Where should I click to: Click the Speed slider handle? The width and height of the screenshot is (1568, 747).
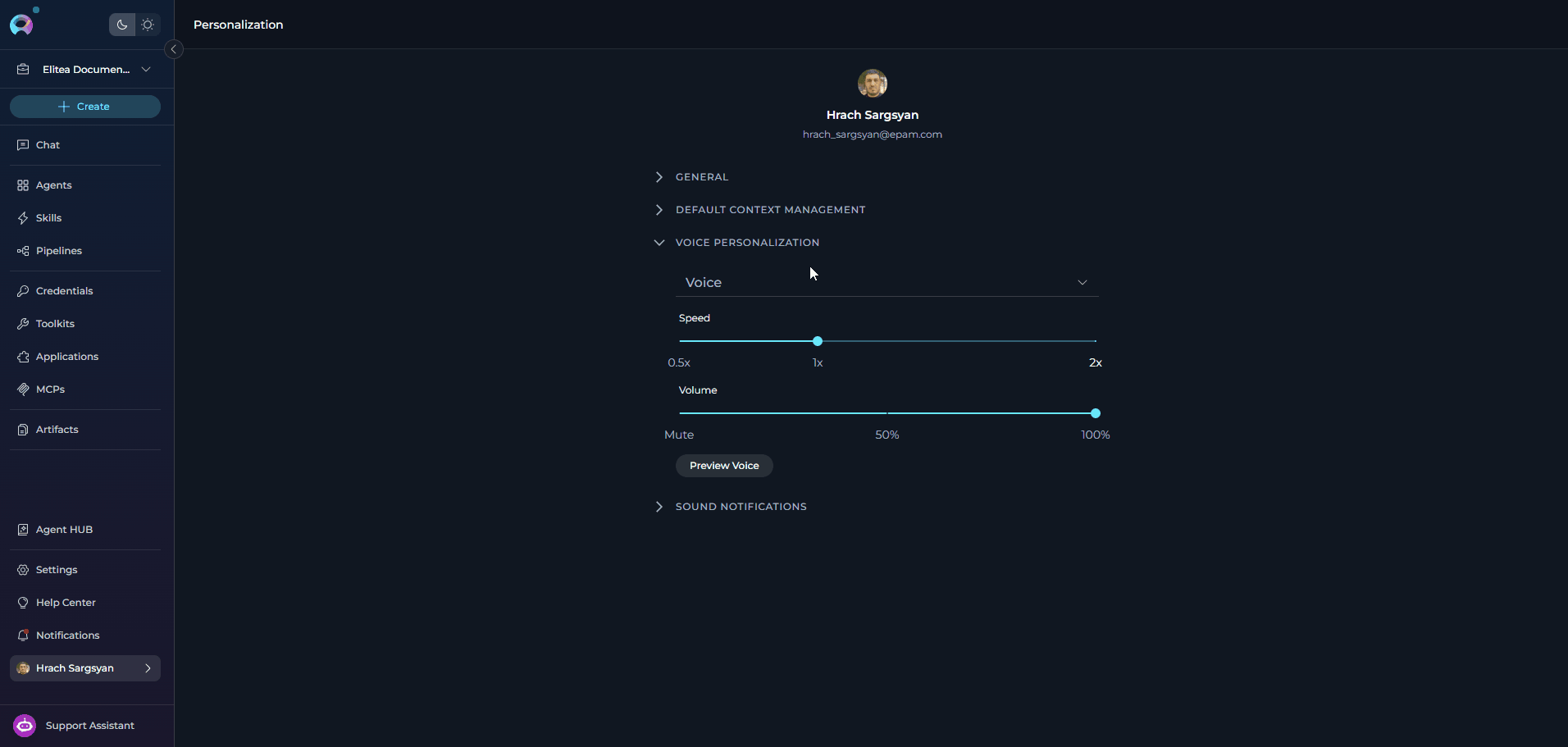818,341
